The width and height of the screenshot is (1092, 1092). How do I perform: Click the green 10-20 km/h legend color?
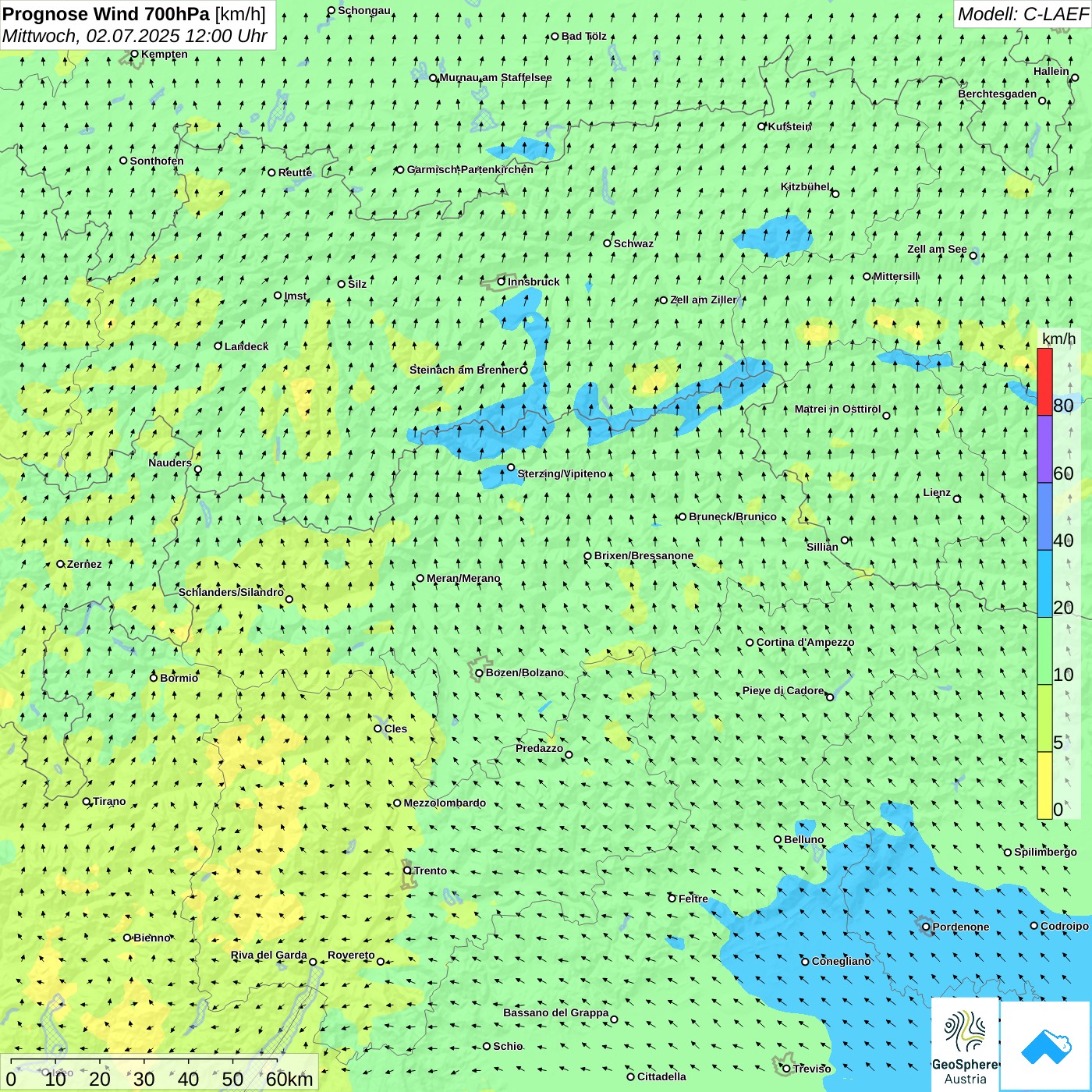[1044, 651]
